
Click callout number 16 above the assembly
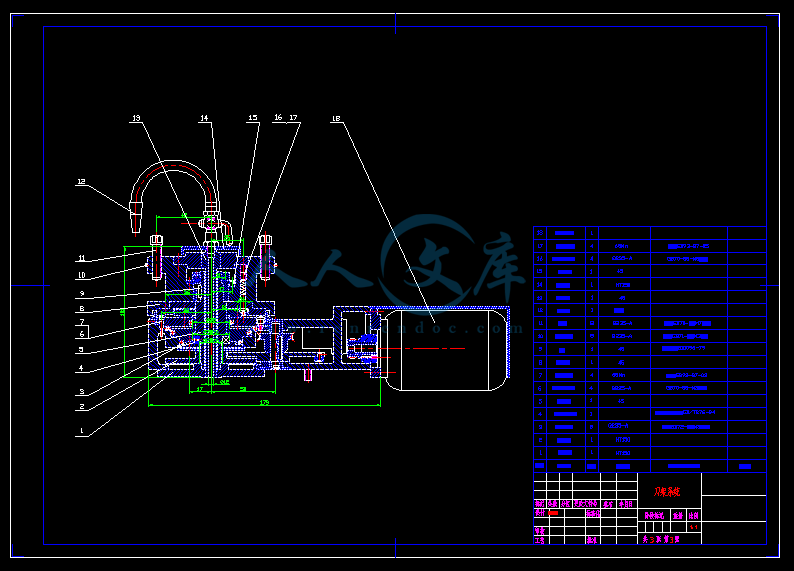pyautogui.click(x=278, y=117)
